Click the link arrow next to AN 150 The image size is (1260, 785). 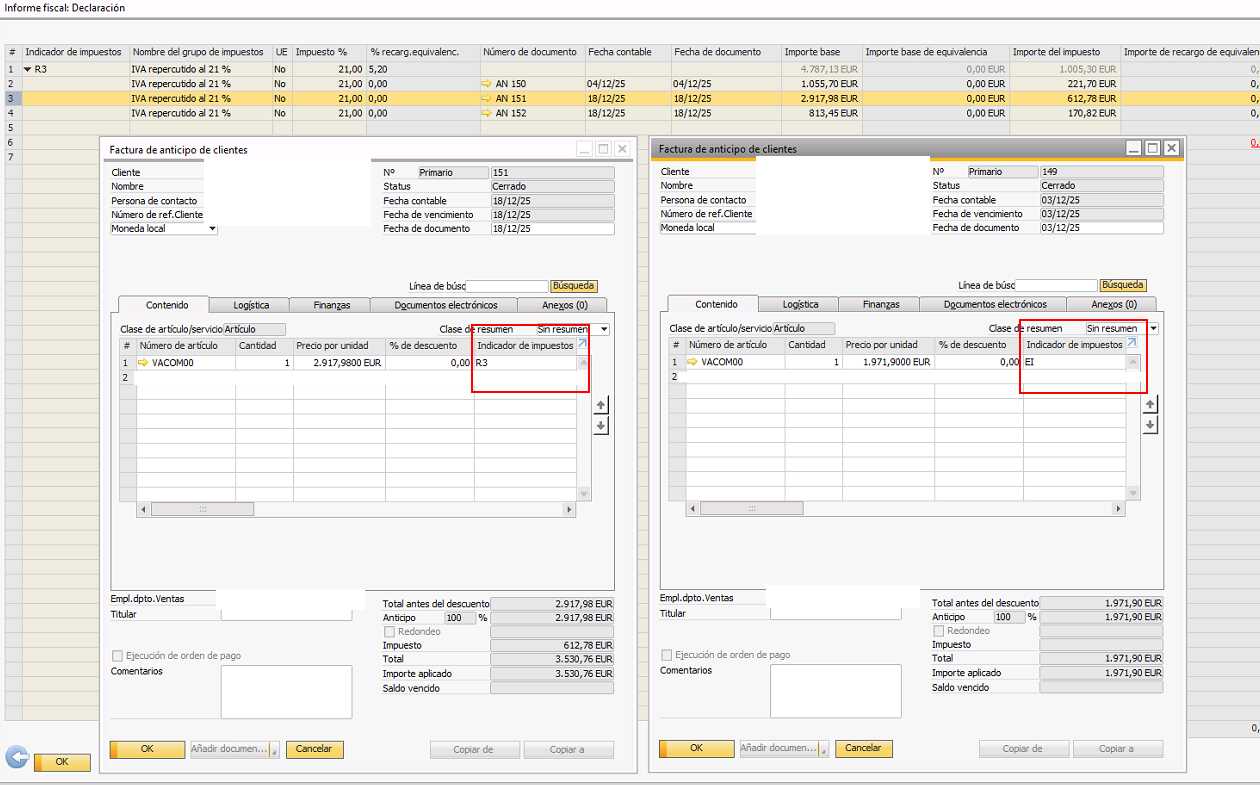click(x=487, y=84)
